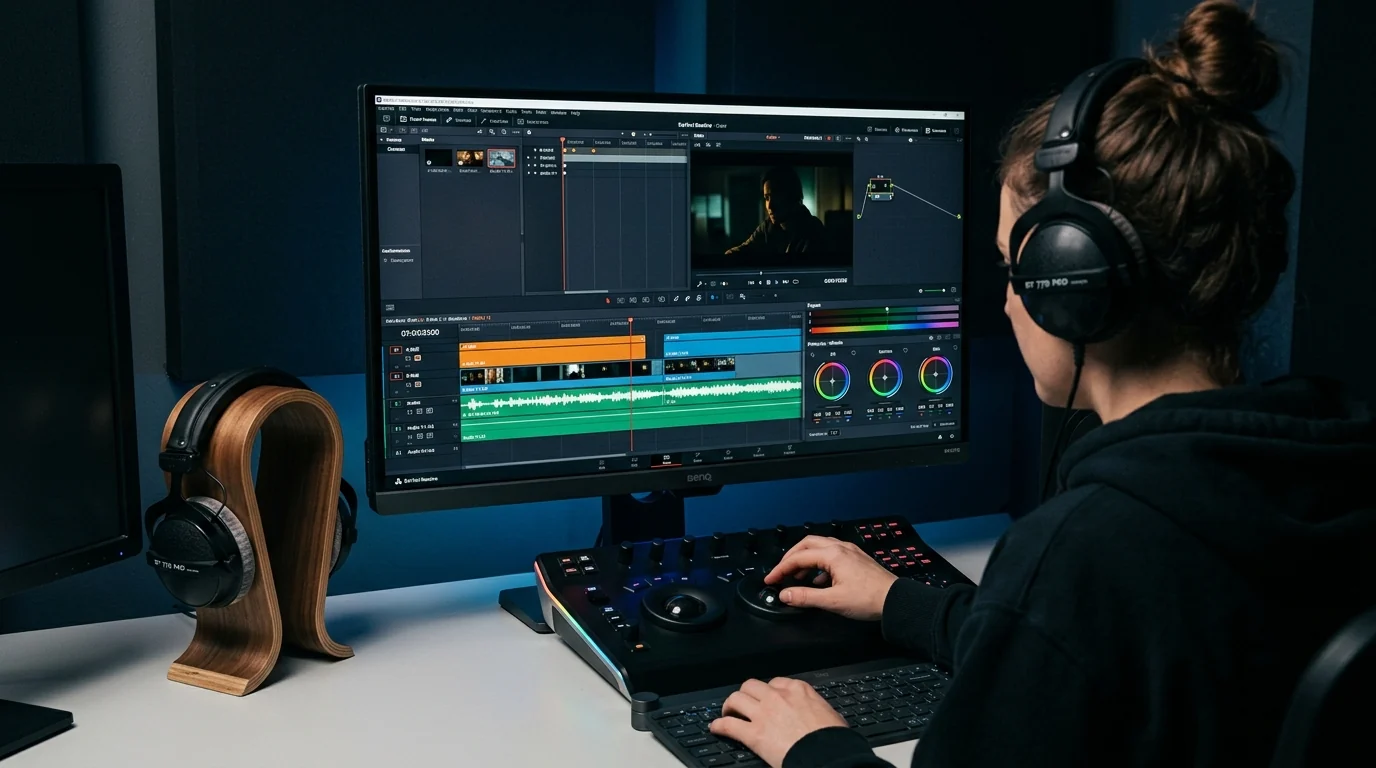Select the red-bordered media pool thumbnail
This screenshot has height=768, width=1376.
click(x=502, y=158)
